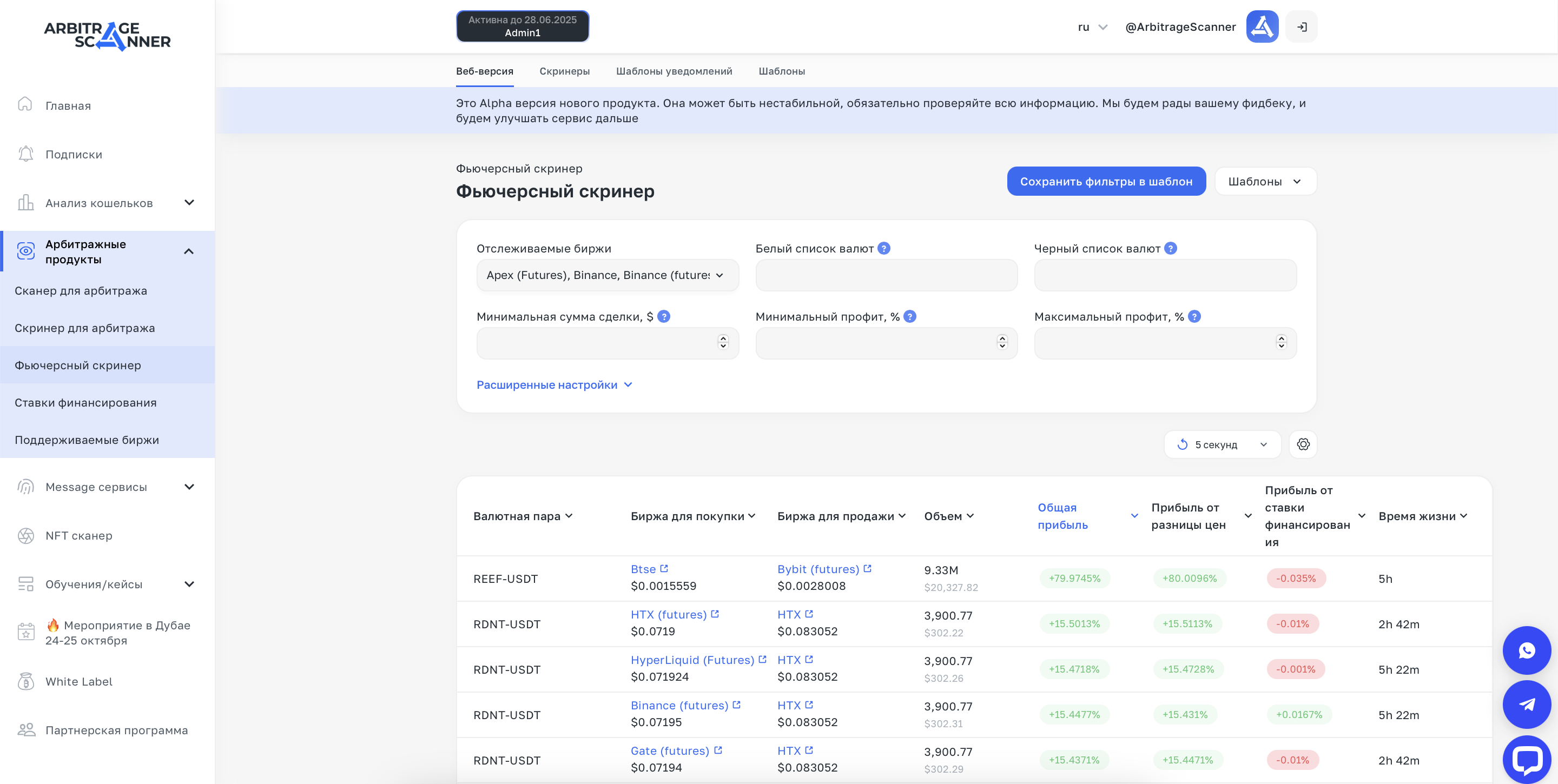Click the bell icon beside Подписки
Image resolution: width=1558 pixels, height=784 pixels.
pos(25,154)
